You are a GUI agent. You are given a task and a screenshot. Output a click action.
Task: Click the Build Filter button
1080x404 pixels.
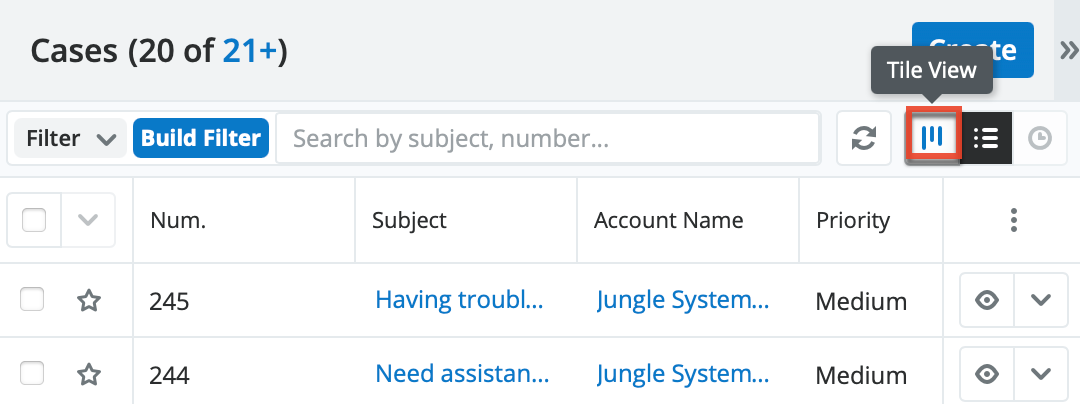(201, 138)
